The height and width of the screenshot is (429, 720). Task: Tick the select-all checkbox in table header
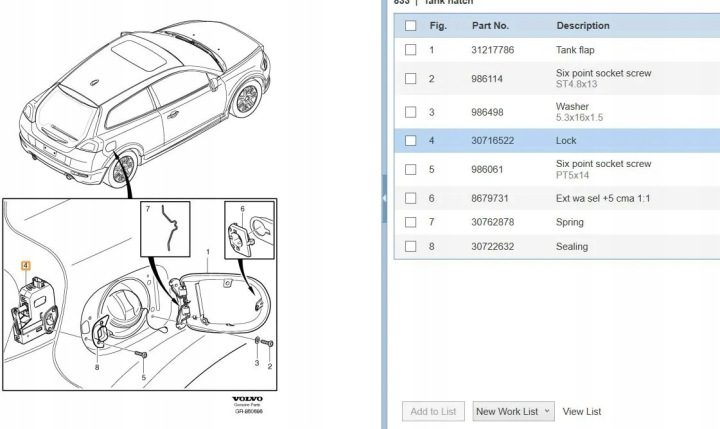pyautogui.click(x=411, y=26)
